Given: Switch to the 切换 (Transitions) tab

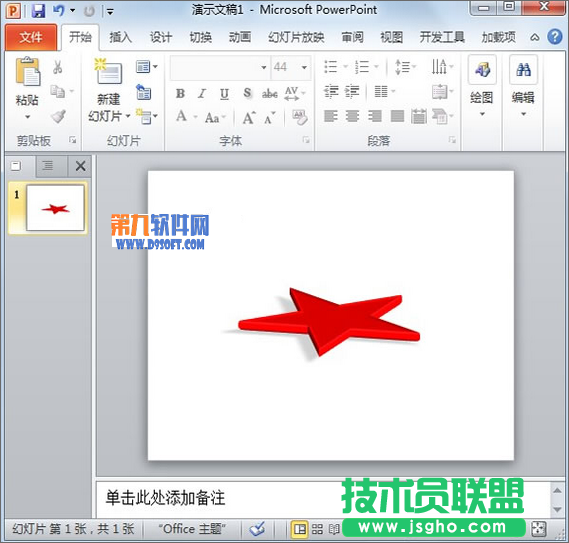Looking at the screenshot, I should 200,37.
